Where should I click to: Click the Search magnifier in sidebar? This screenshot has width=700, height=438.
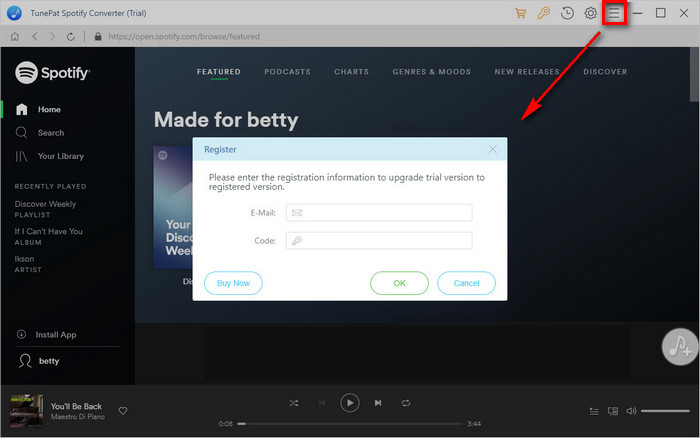(x=21, y=133)
